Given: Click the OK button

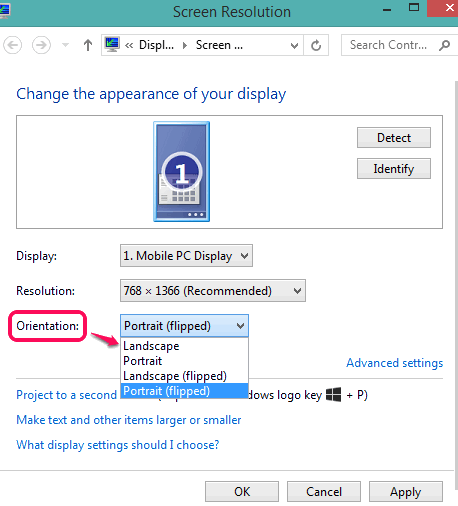Looking at the screenshot, I should (x=242, y=491).
